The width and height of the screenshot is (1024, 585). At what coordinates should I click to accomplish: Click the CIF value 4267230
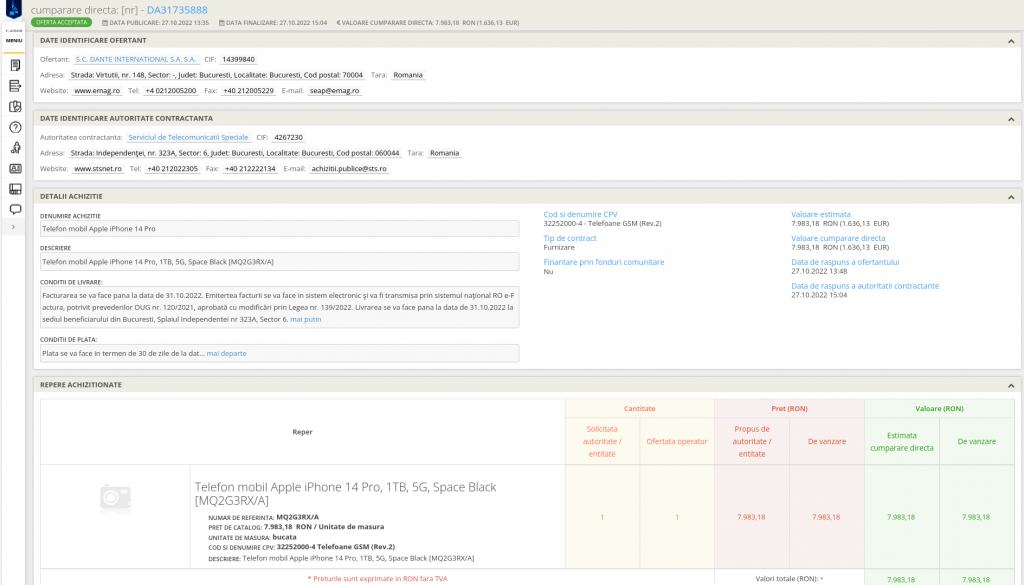pyautogui.click(x=288, y=137)
